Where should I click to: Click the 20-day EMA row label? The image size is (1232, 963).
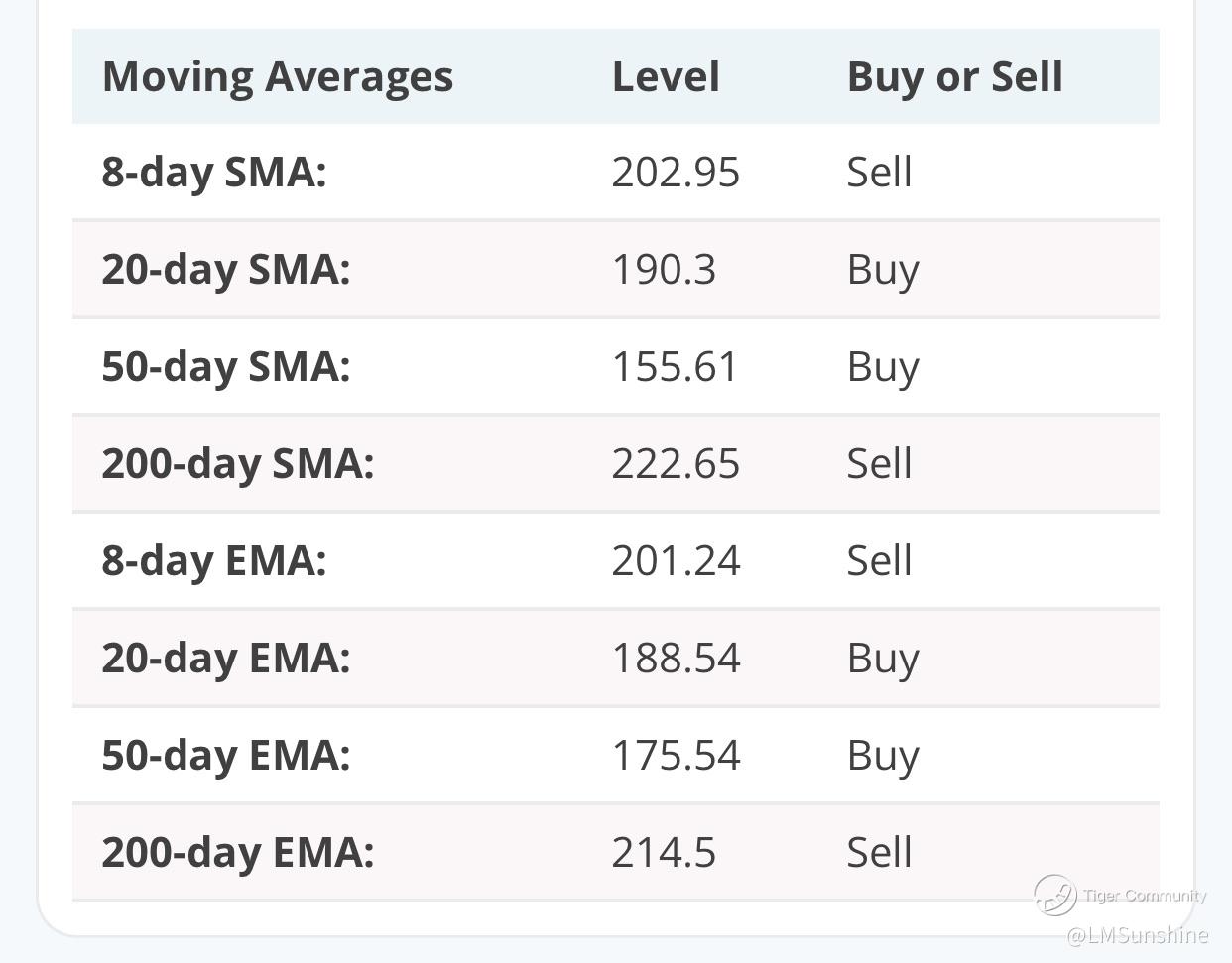pos(226,658)
